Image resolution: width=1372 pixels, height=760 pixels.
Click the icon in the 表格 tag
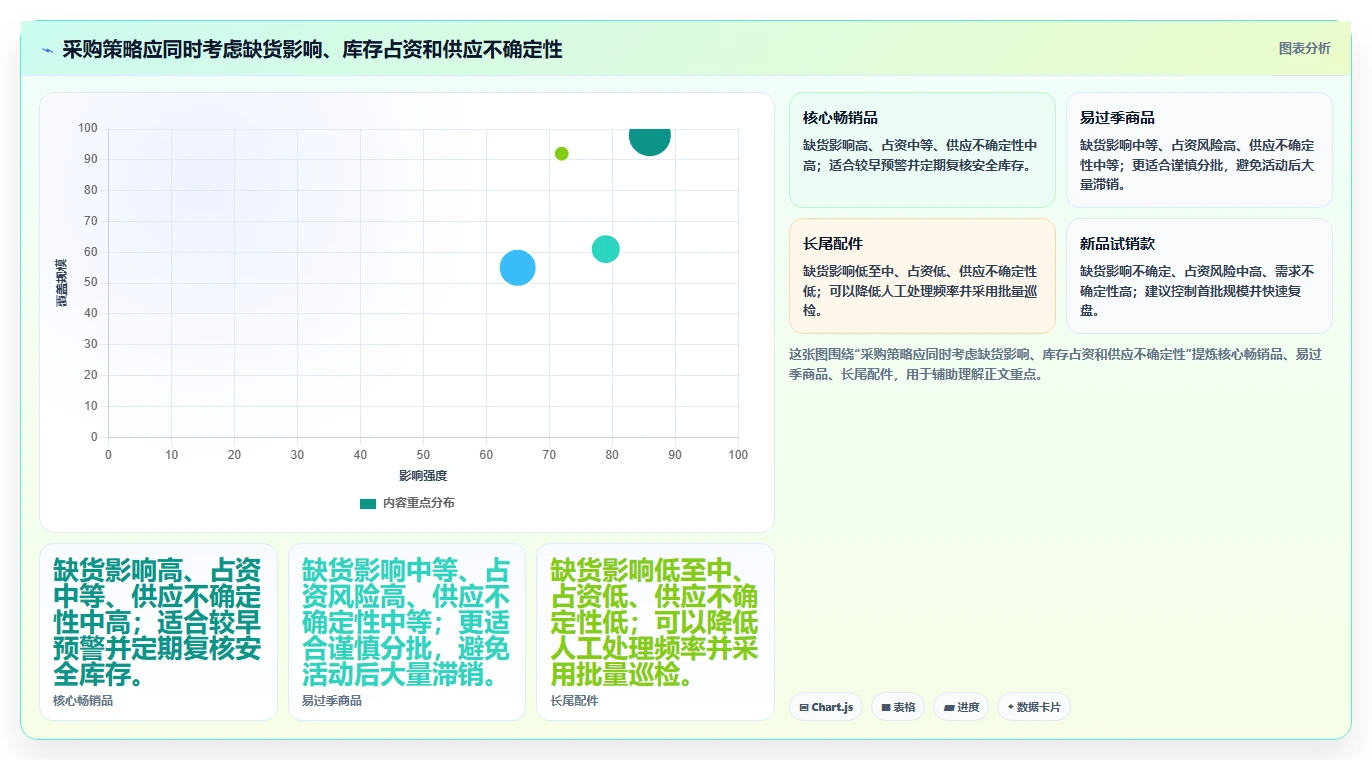click(885, 708)
